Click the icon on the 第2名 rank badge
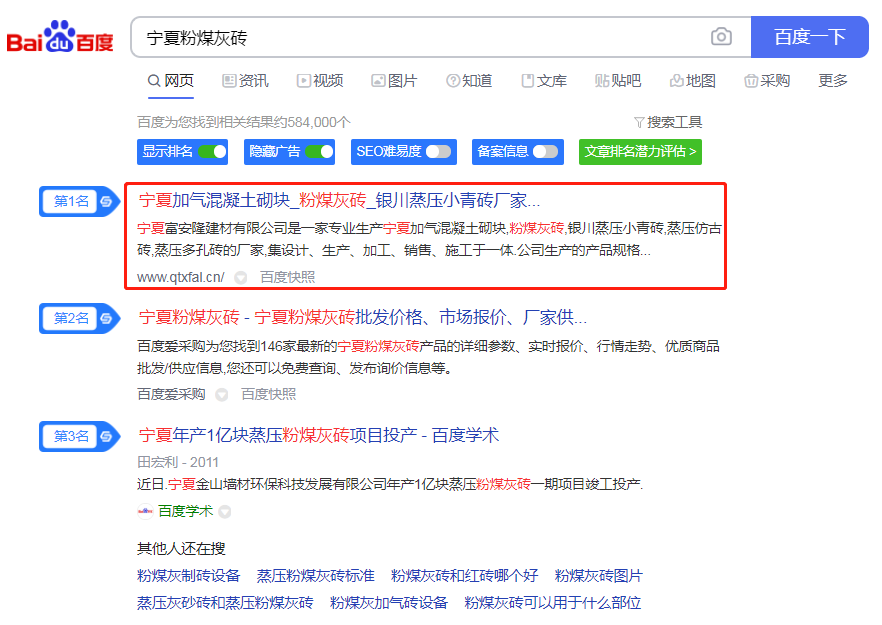Screen dimensions: 882x625 [106, 318]
